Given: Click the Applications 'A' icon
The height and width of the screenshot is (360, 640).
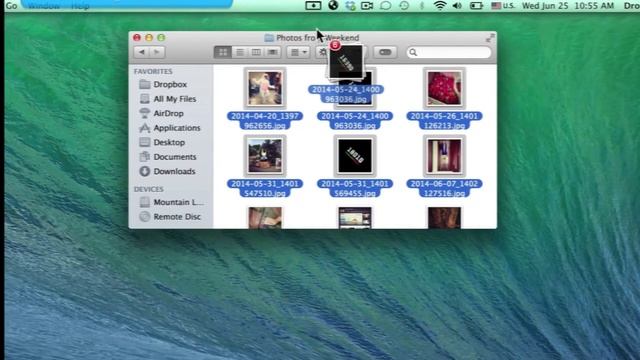Looking at the screenshot, I should [x=144, y=128].
